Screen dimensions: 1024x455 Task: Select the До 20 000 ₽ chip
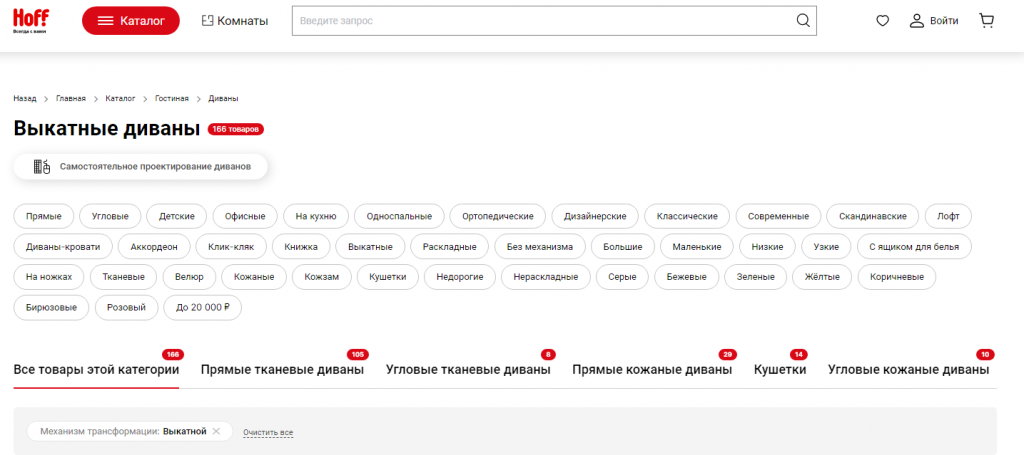(202, 307)
